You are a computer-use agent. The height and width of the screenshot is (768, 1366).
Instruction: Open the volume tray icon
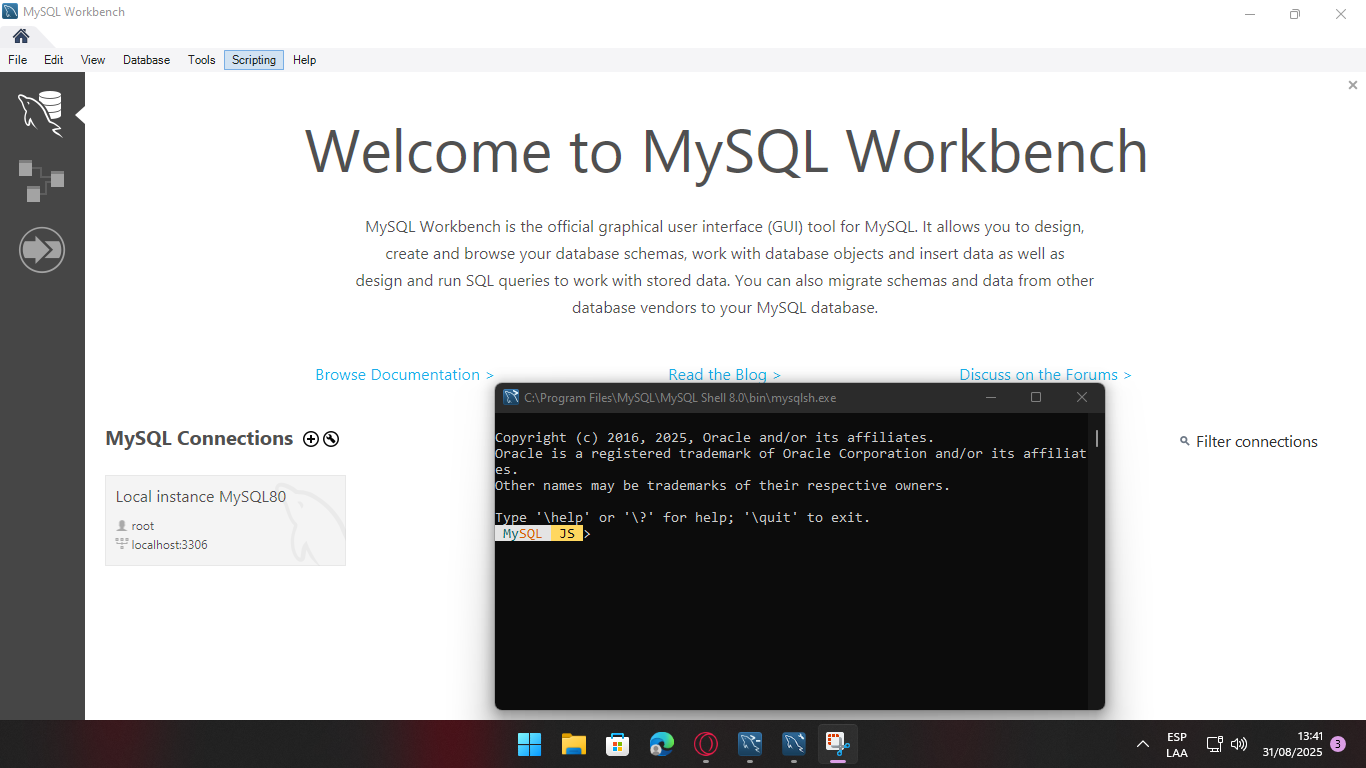(1239, 744)
